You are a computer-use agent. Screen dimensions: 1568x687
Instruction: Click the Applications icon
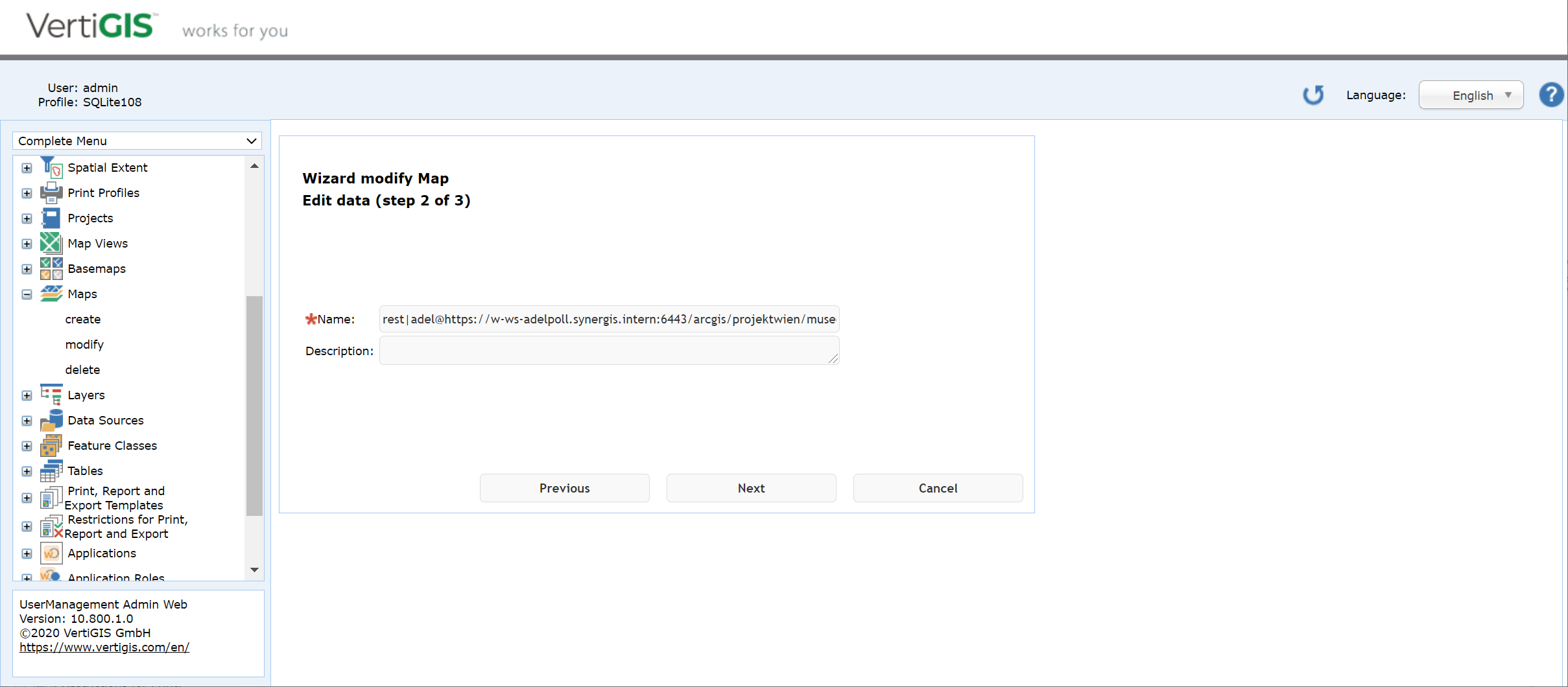51,553
